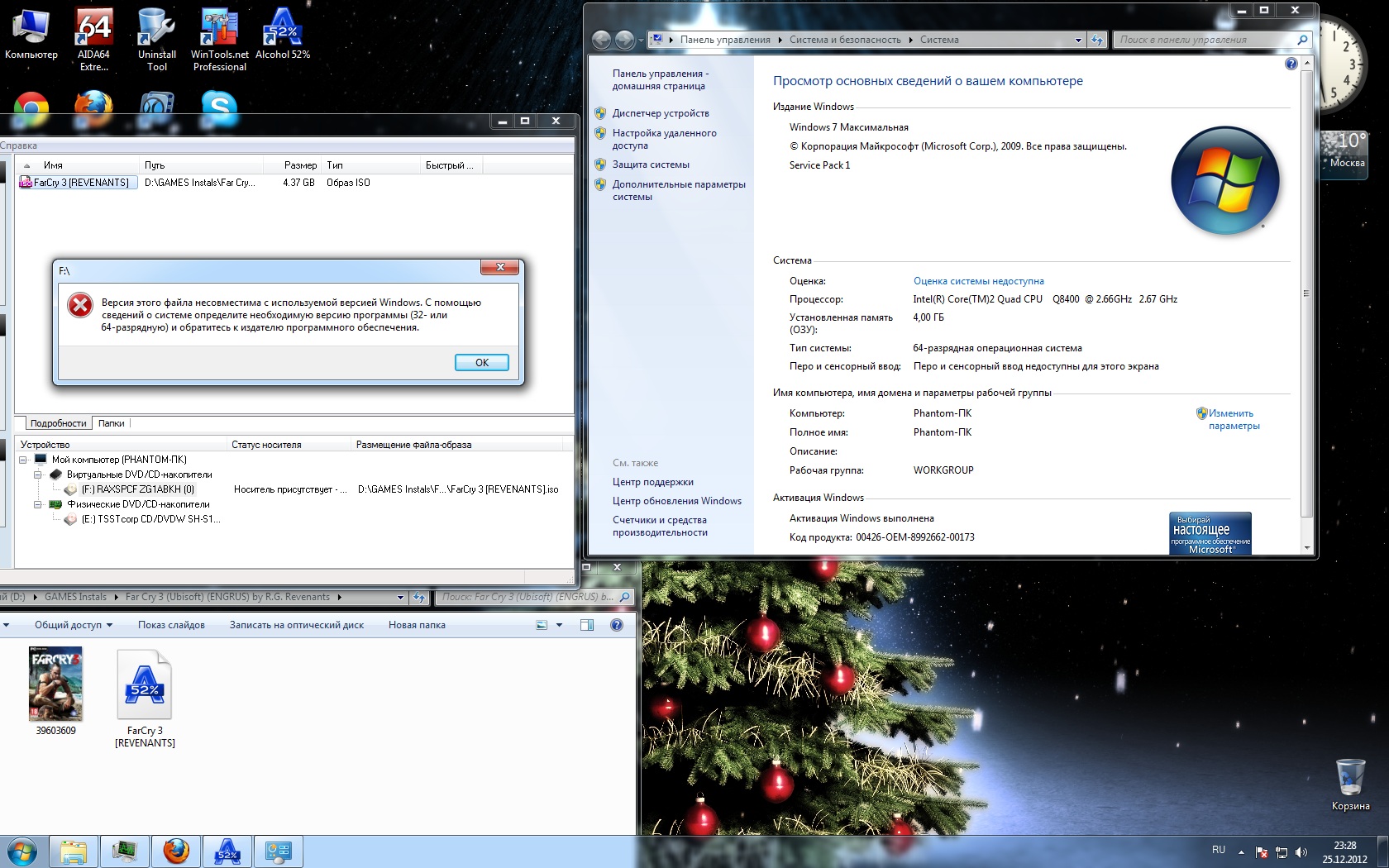Open Firefox from the taskbar

176,851
